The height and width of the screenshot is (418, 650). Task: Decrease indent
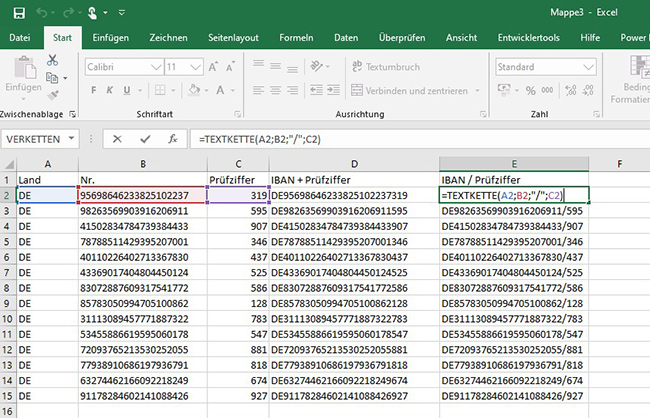[x=317, y=90]
